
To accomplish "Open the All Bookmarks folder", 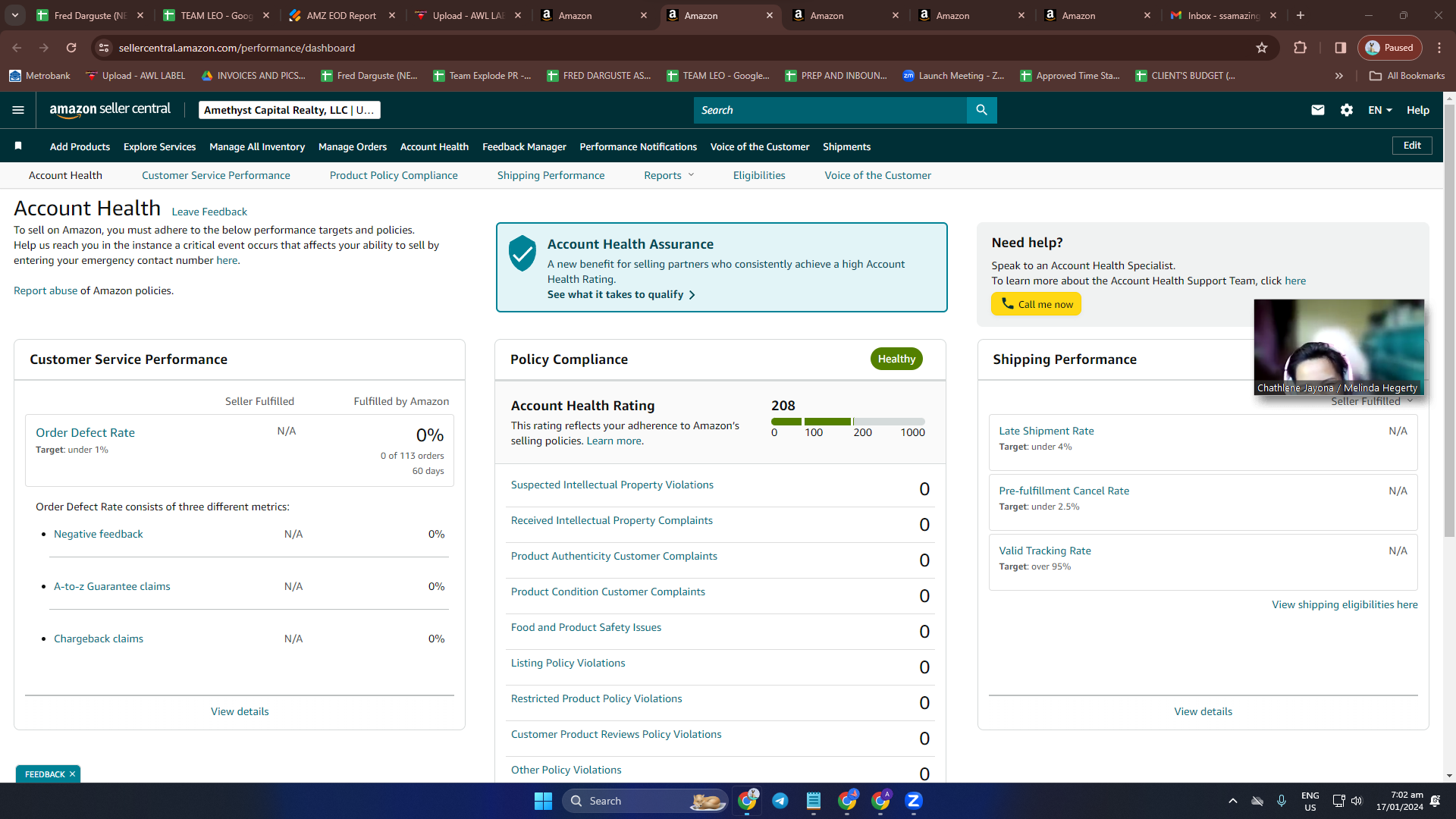I will coord(1407,76).
